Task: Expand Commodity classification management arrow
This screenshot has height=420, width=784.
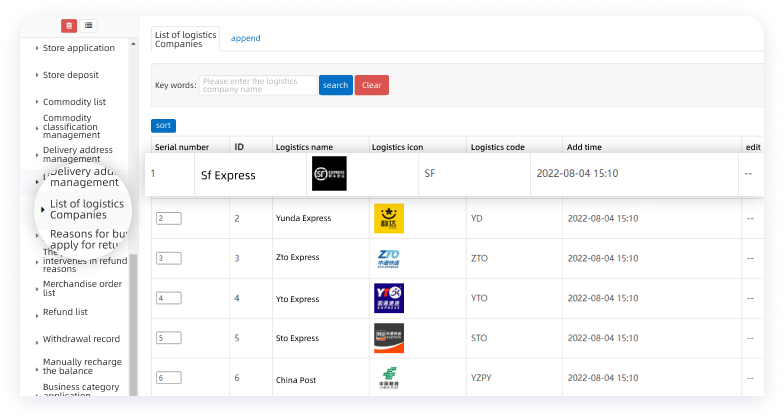Action: (x=36, y=128)
